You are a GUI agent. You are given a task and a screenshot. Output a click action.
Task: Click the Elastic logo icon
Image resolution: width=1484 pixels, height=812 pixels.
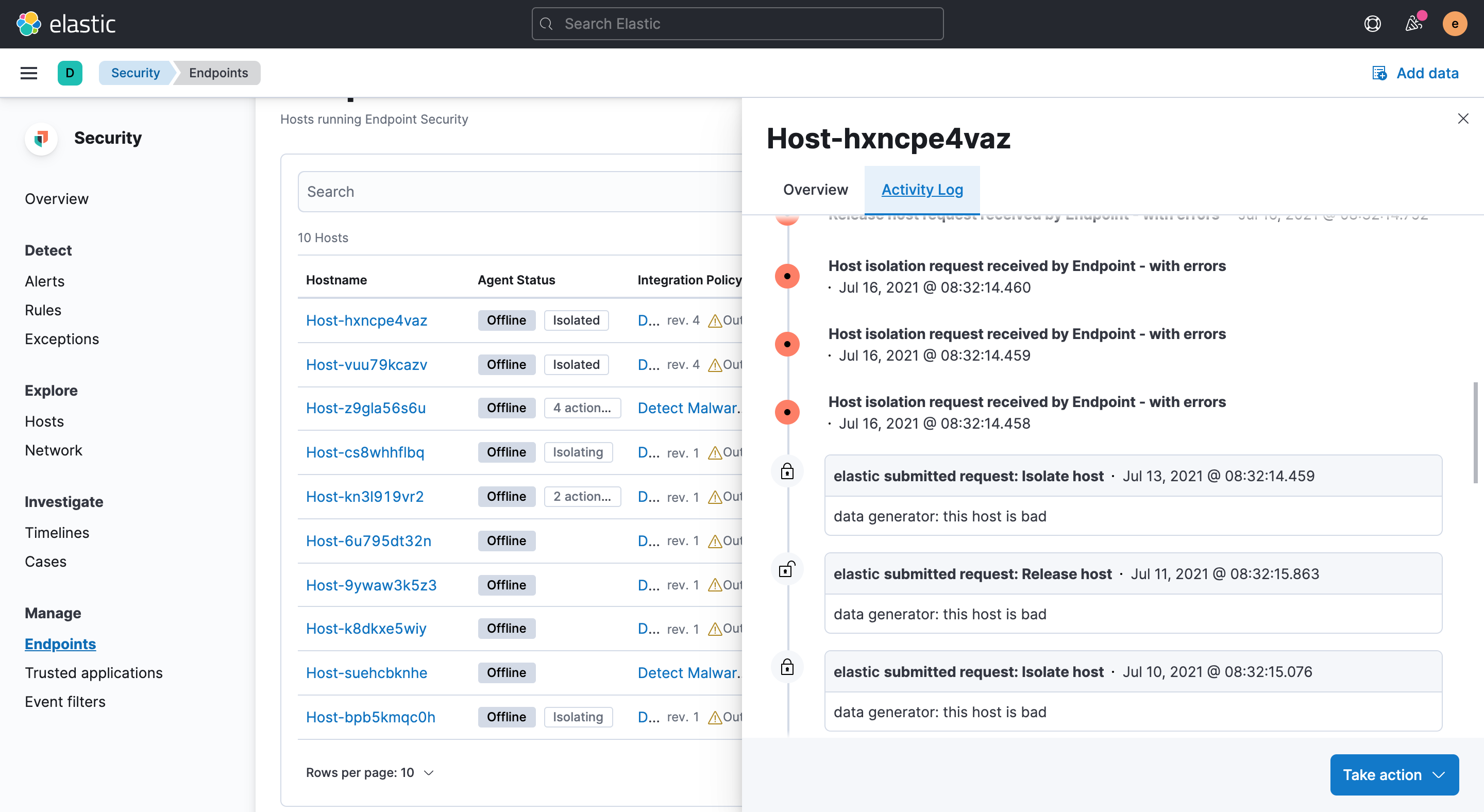(29, 24)
